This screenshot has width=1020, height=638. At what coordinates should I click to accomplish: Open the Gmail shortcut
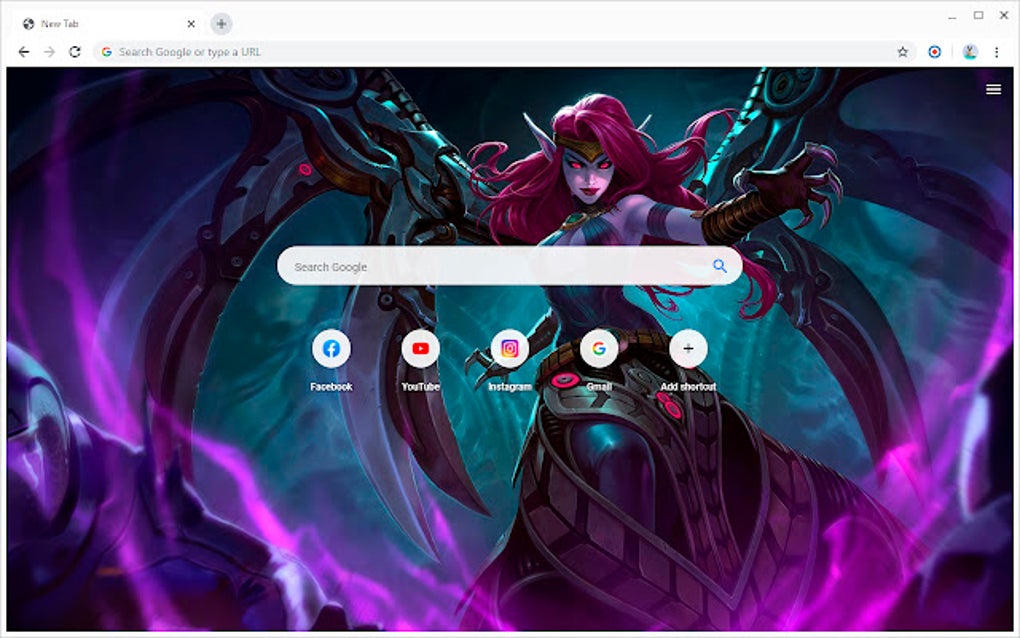point(599,349)
